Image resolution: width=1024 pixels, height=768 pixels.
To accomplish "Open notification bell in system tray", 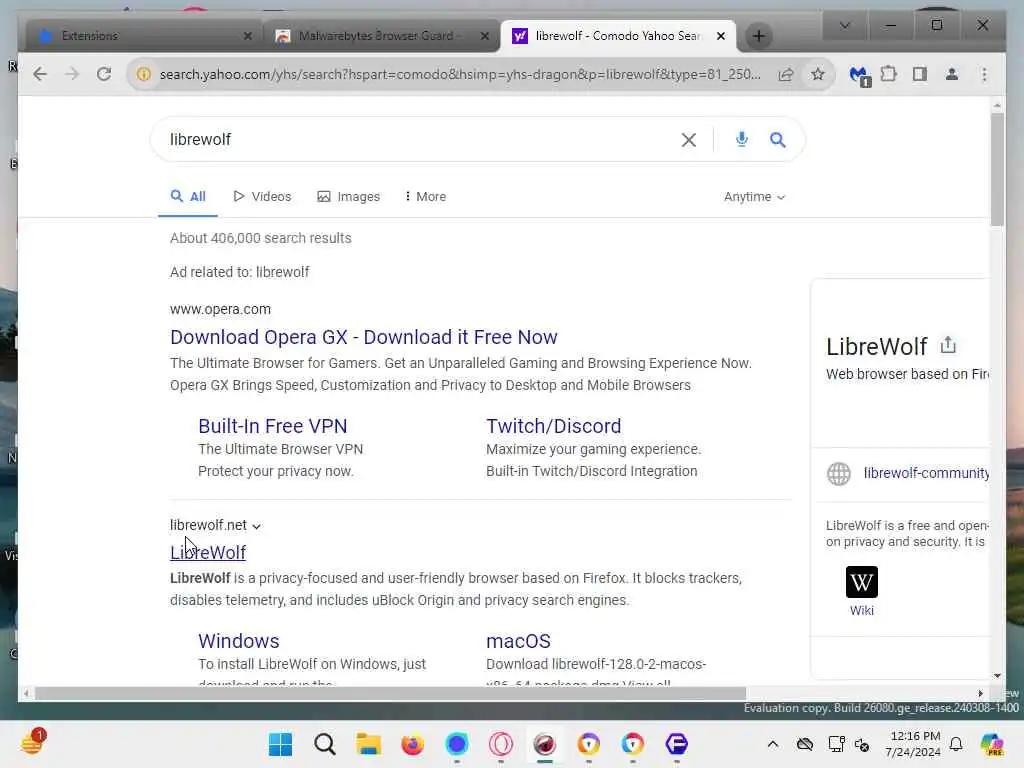I will [955, 744].
